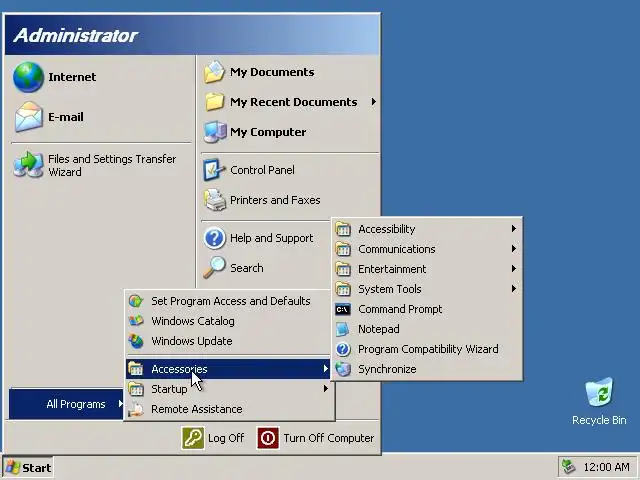
Task: Click the Program Compatibility Wizard text label
Action: tap(428, 349)
